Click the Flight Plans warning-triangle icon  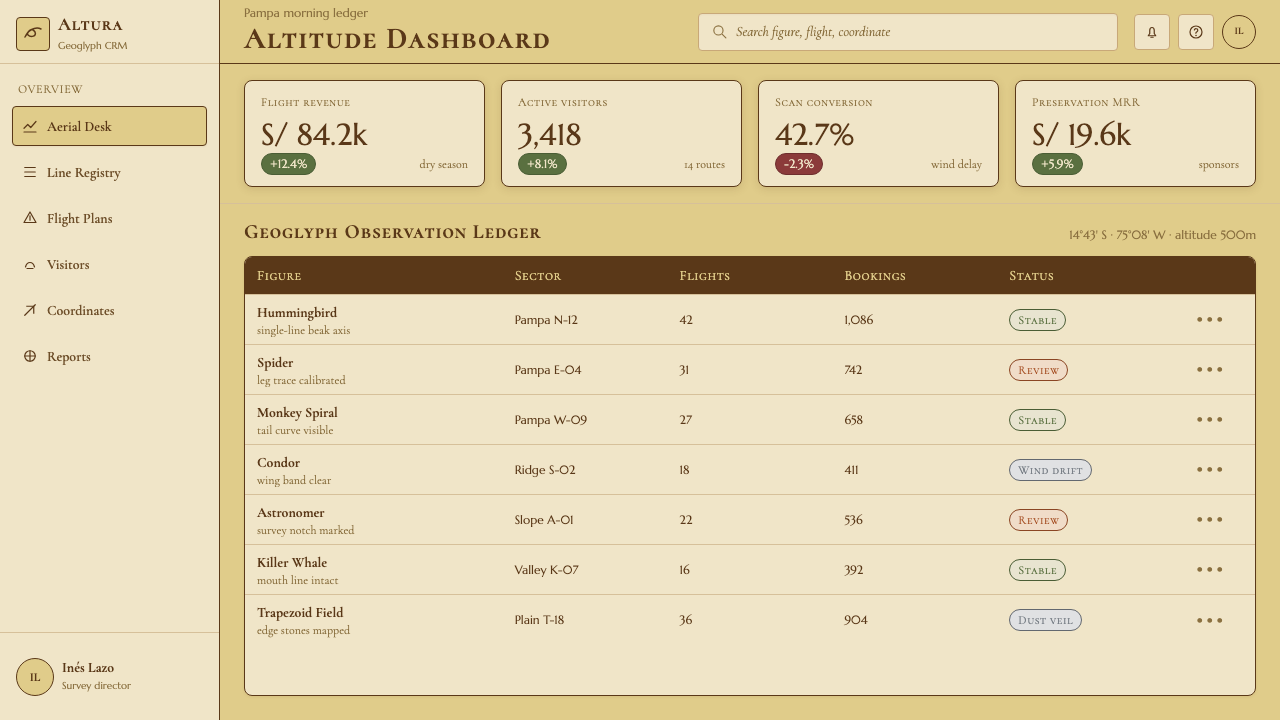(30, 218)
